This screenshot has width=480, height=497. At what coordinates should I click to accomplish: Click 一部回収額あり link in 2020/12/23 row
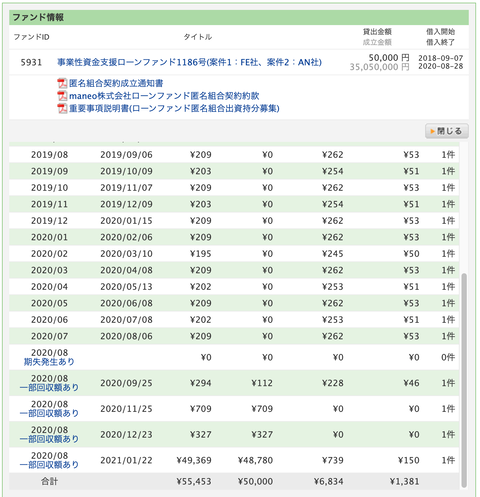tap(49, 439)
